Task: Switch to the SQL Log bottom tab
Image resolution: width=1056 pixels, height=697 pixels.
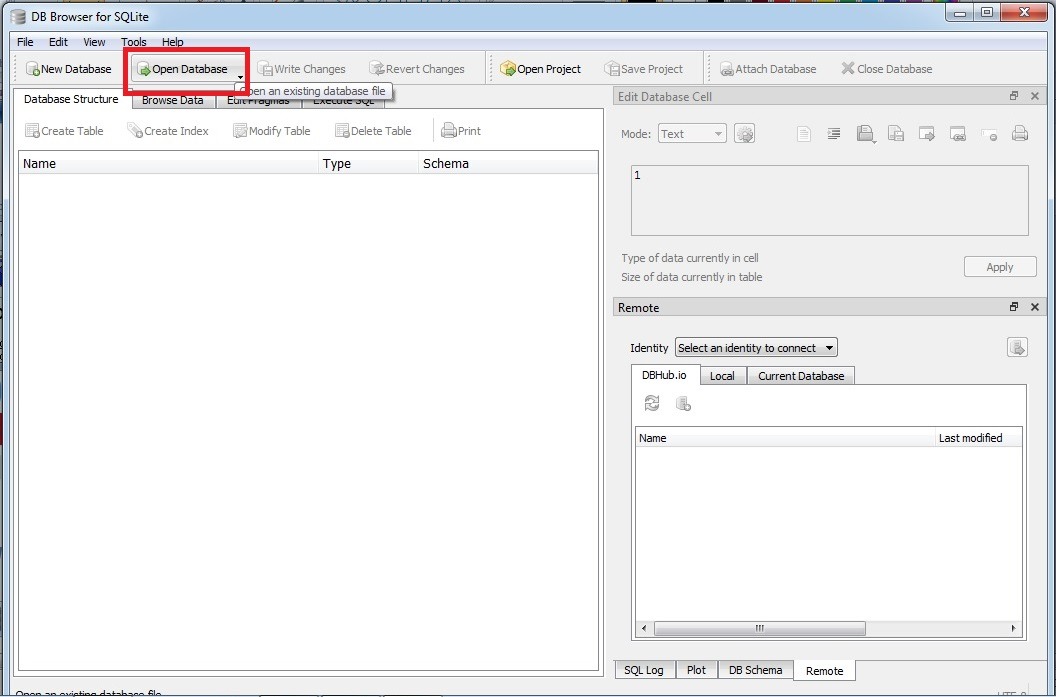Action: pyautogui.click(x=644, y=670)
